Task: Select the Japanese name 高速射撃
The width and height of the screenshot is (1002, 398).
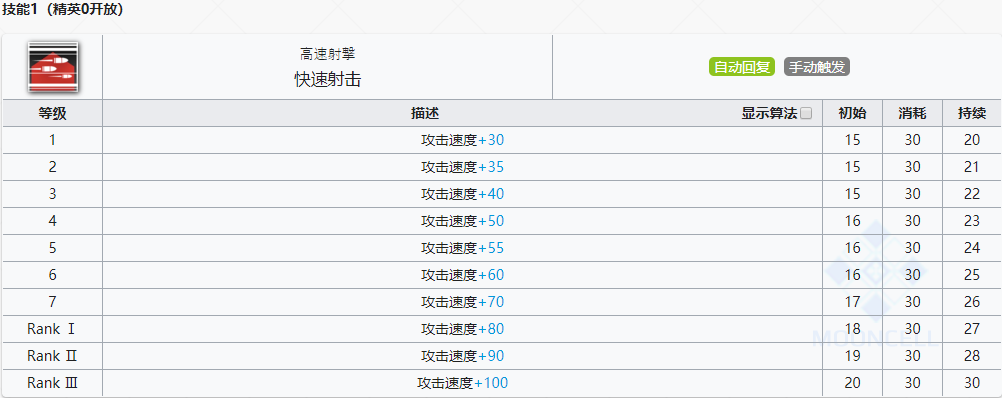Action: coord(328,54)
